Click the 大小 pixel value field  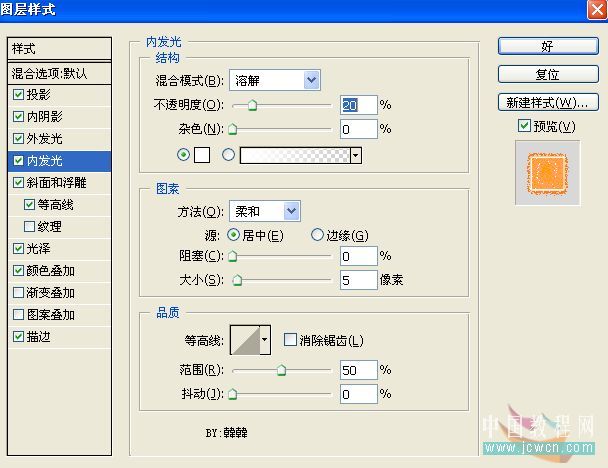pyautogui.click(x=358, y=280)
